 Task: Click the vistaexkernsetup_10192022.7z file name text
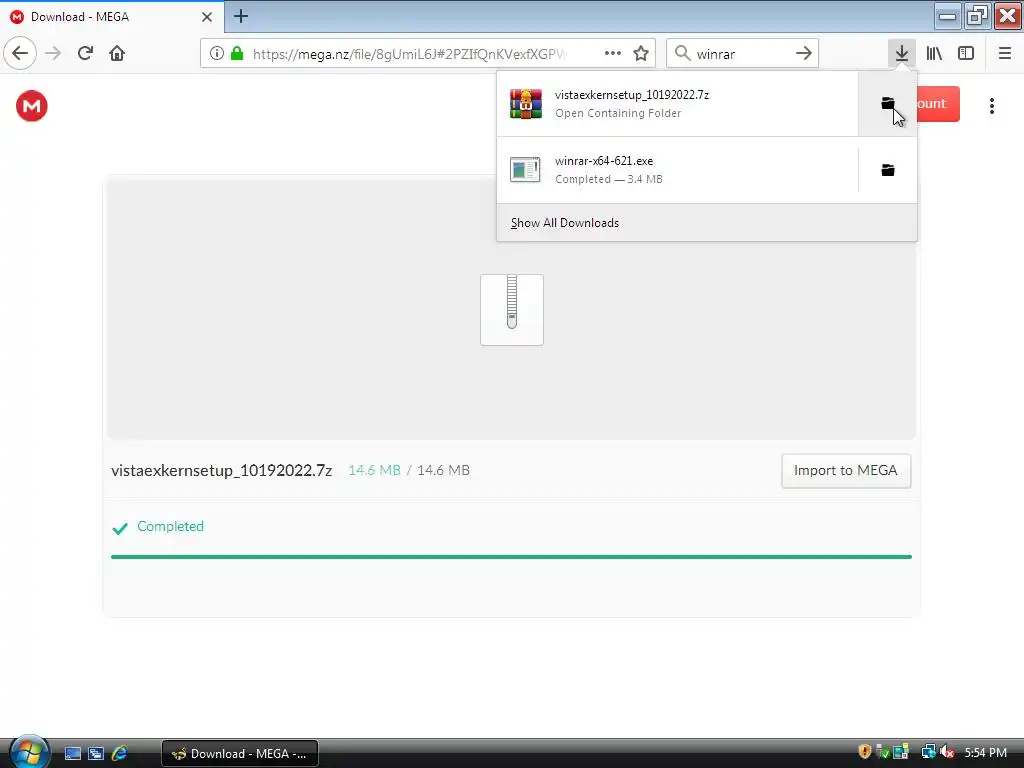click(x=221, y=470)
